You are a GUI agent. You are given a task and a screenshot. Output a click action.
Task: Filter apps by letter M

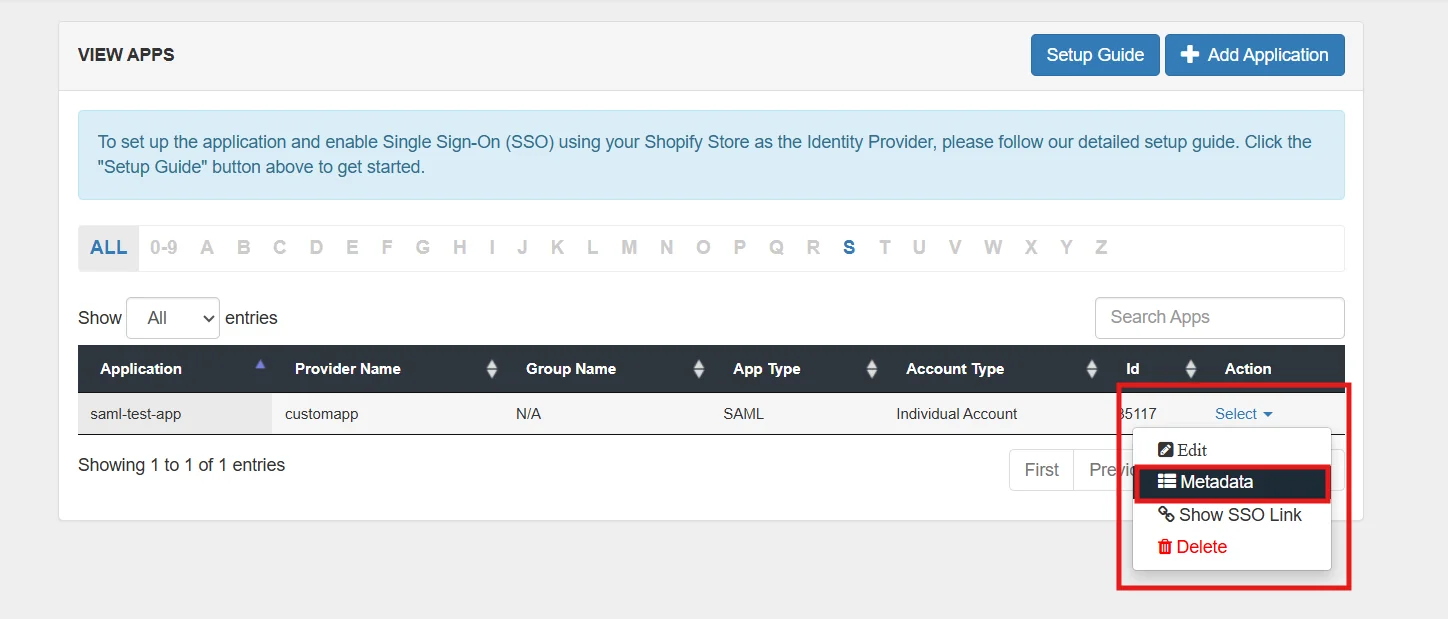629,247
